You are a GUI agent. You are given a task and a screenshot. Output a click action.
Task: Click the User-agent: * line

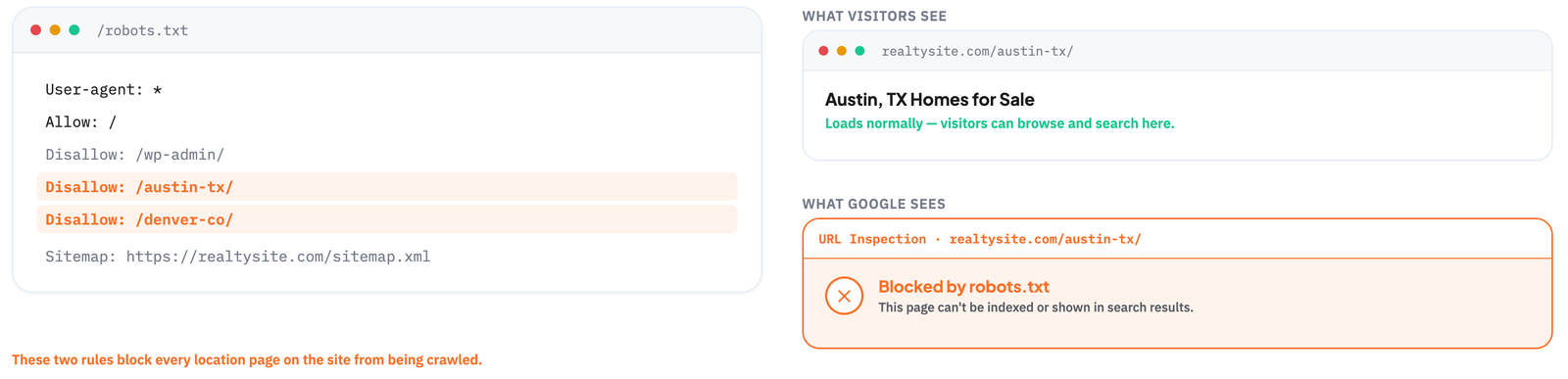click(x=103, y=90)
